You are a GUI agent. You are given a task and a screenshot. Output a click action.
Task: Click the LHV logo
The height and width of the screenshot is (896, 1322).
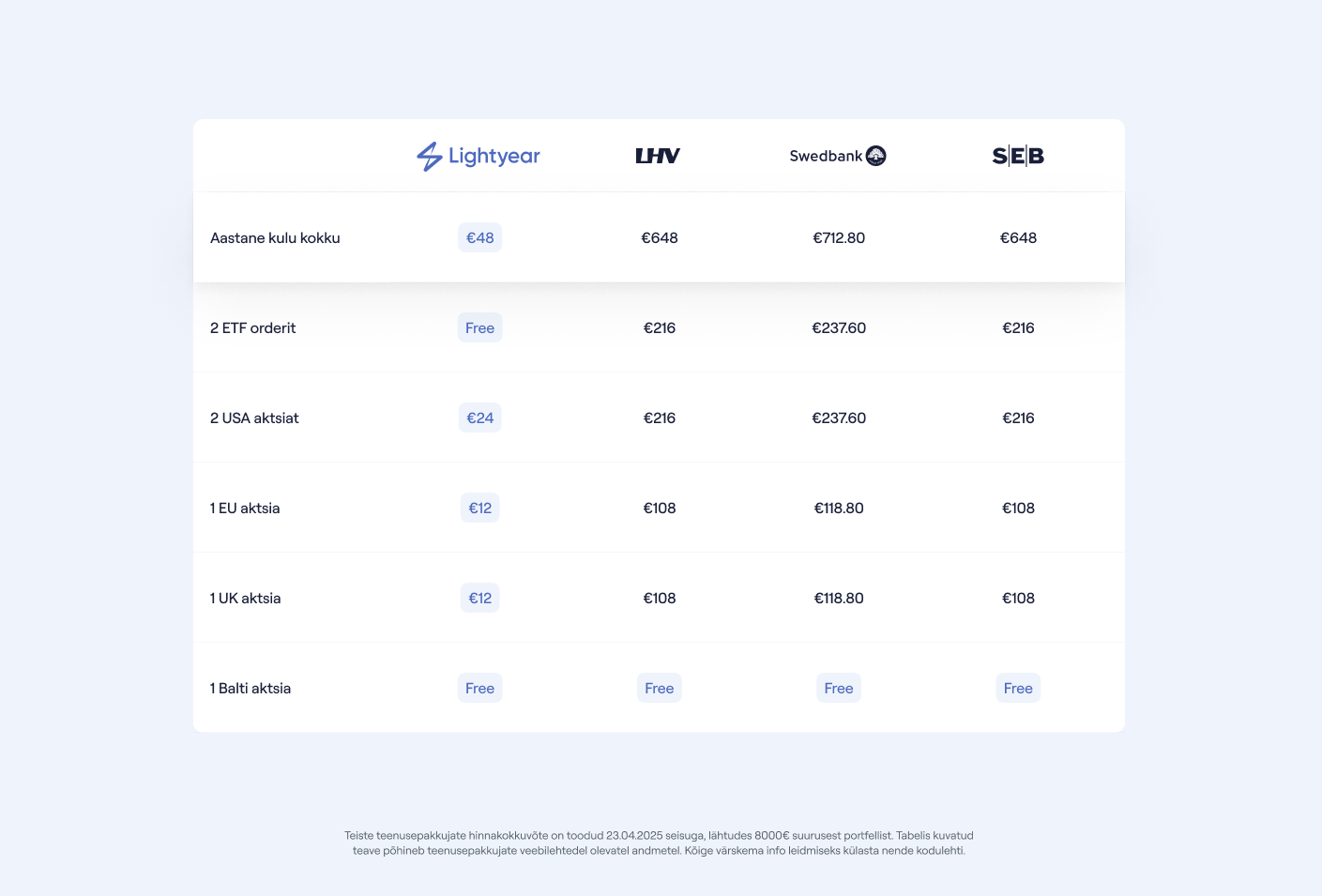[x=658, y=156]
